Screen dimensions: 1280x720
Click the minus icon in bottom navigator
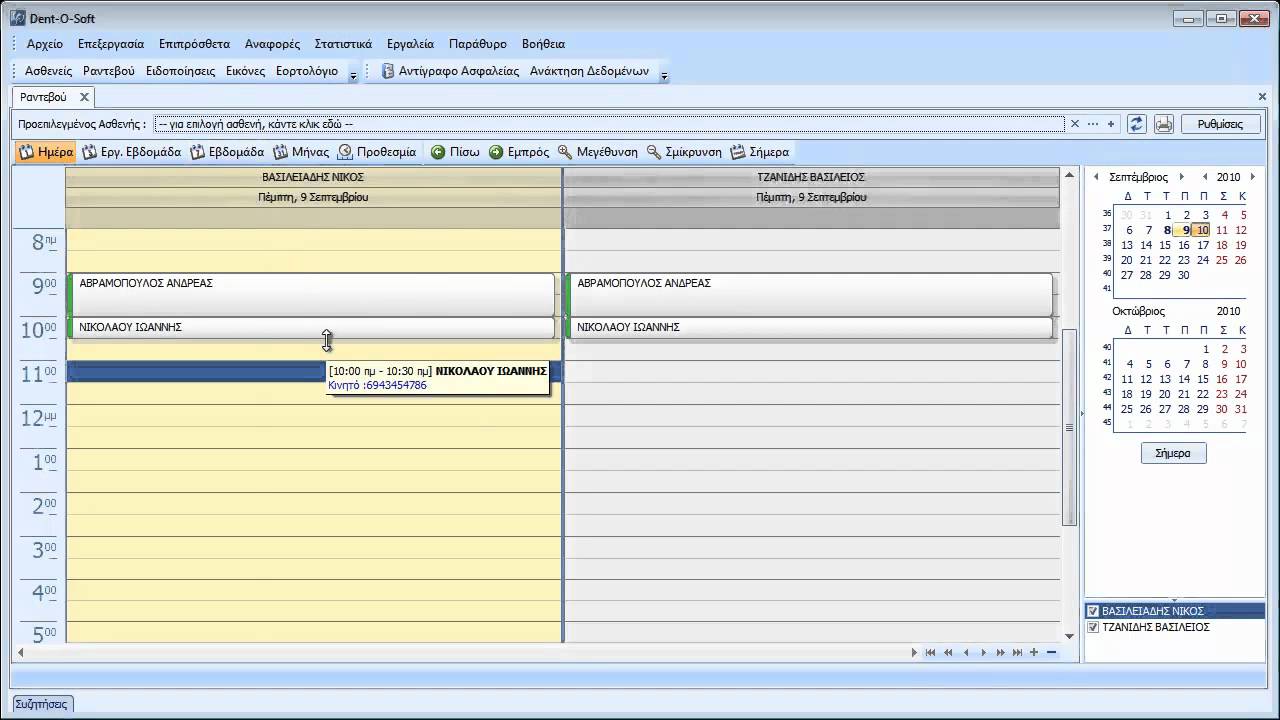click(1051, 652)
